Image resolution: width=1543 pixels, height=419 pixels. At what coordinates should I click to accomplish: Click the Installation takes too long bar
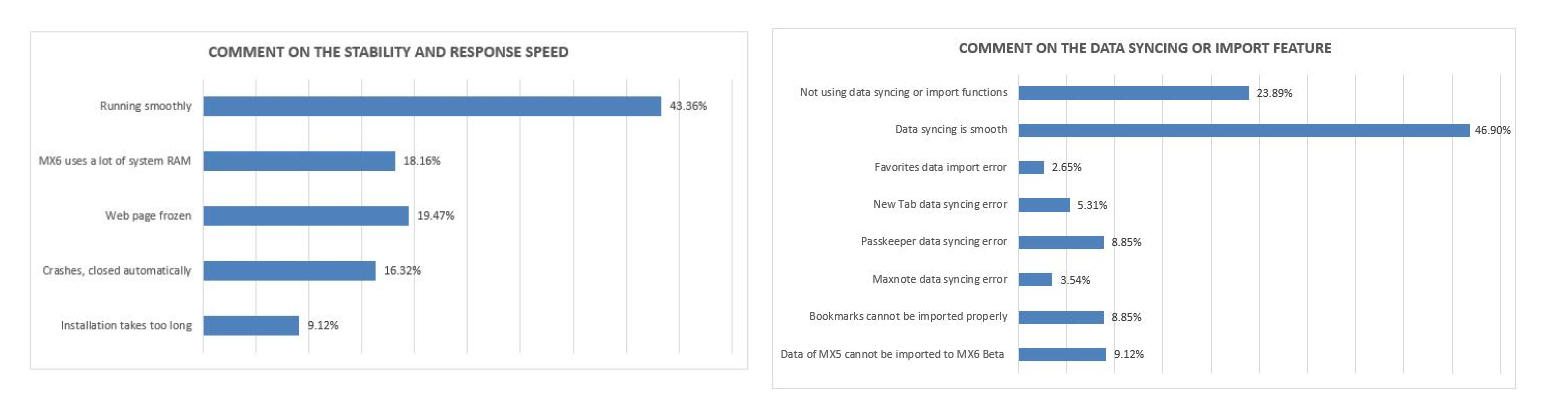click(251, 326)
